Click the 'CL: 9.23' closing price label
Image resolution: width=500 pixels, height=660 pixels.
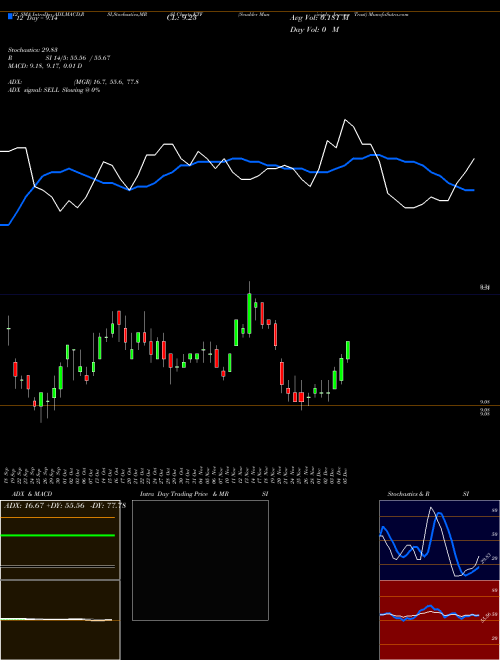tap(181, 18)
